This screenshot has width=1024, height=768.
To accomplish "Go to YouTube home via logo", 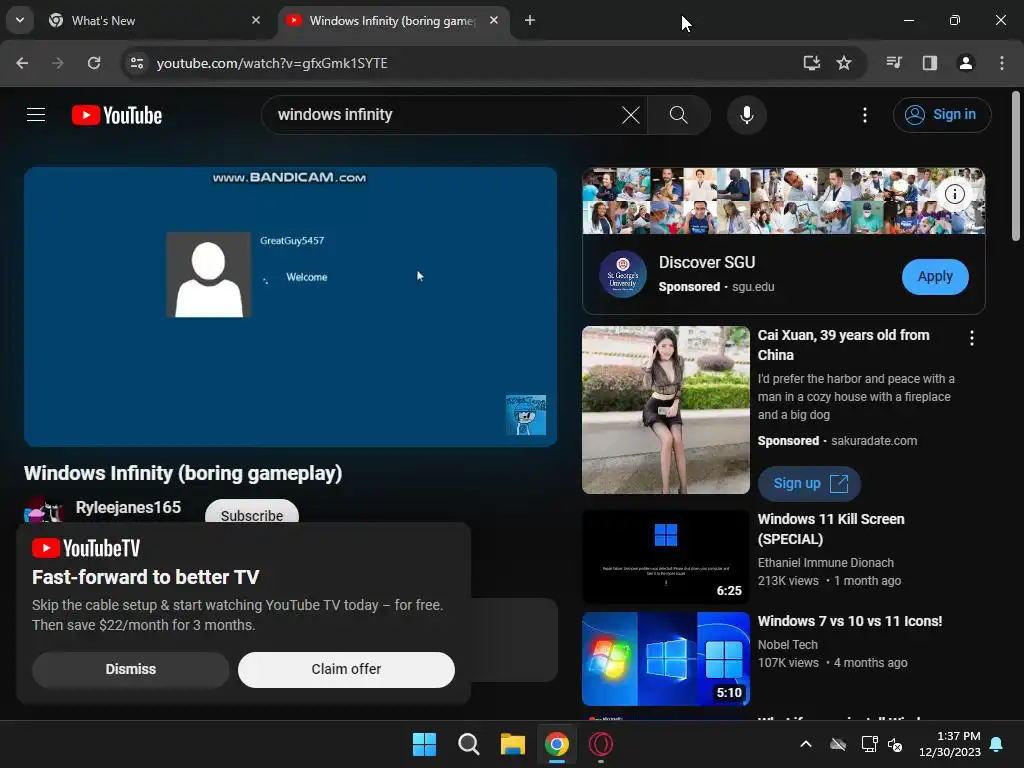I will coord(117,115).
